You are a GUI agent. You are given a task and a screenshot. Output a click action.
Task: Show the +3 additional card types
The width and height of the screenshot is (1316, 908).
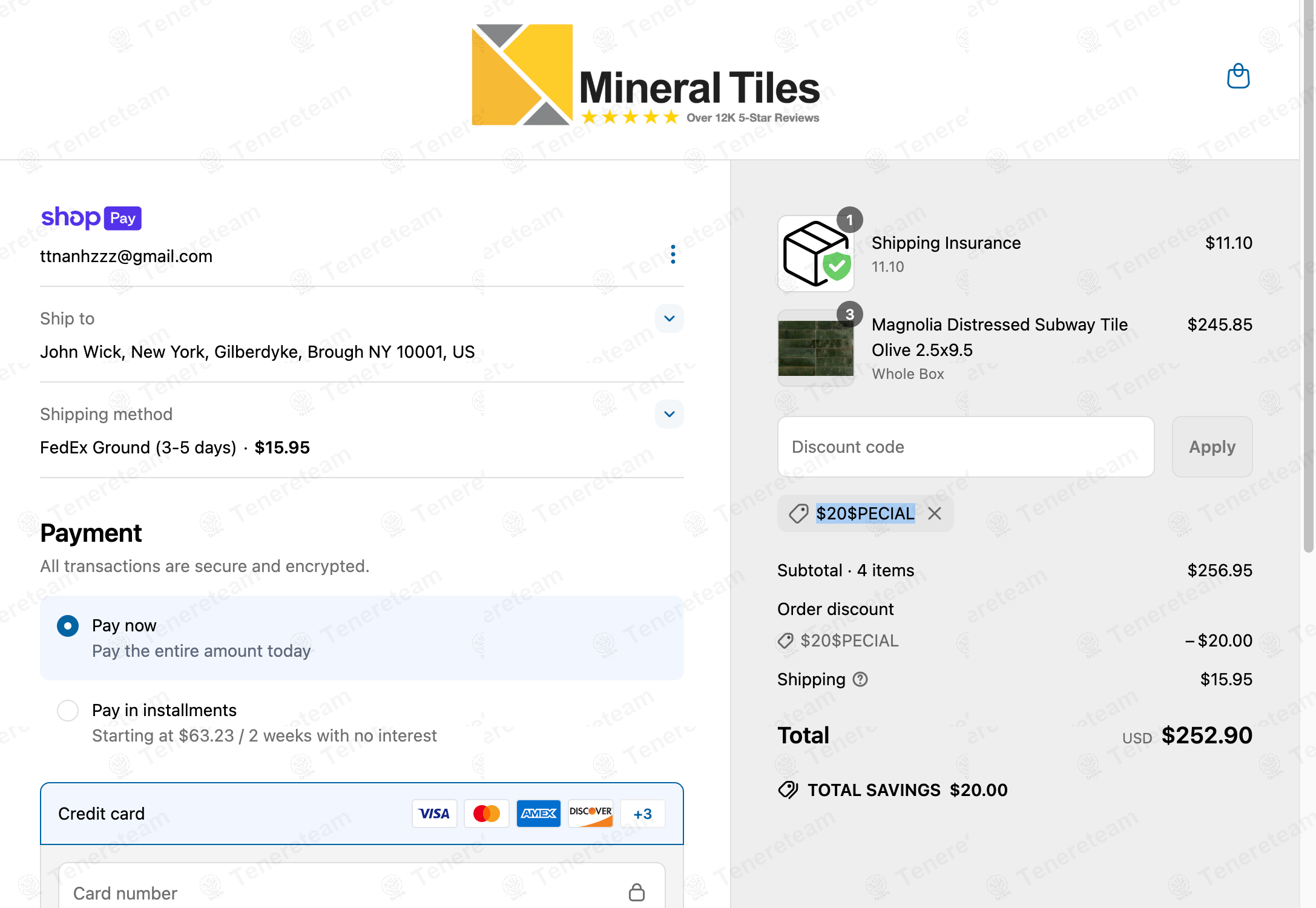(642, 814)
